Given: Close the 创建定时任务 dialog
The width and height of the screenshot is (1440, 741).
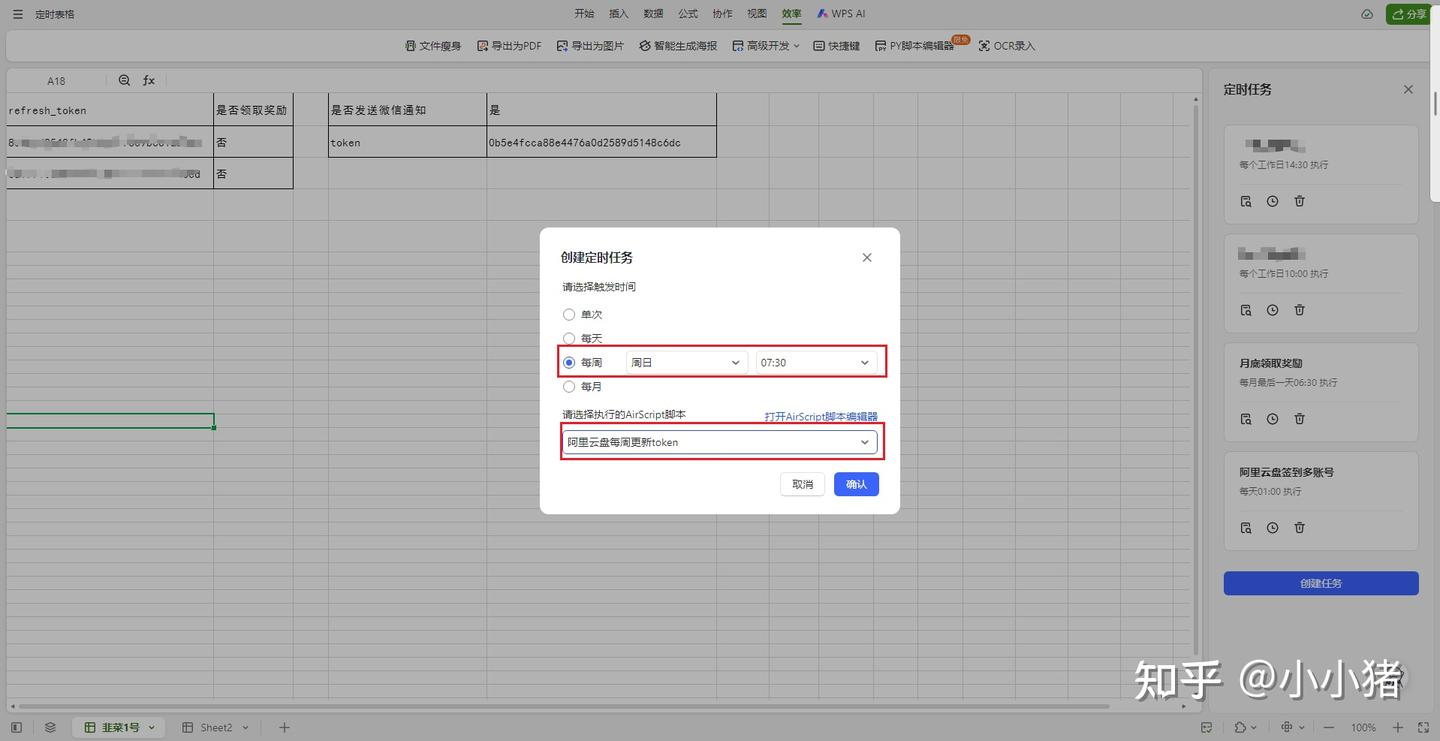Looking at the screenshot, I should pos(867,258).
